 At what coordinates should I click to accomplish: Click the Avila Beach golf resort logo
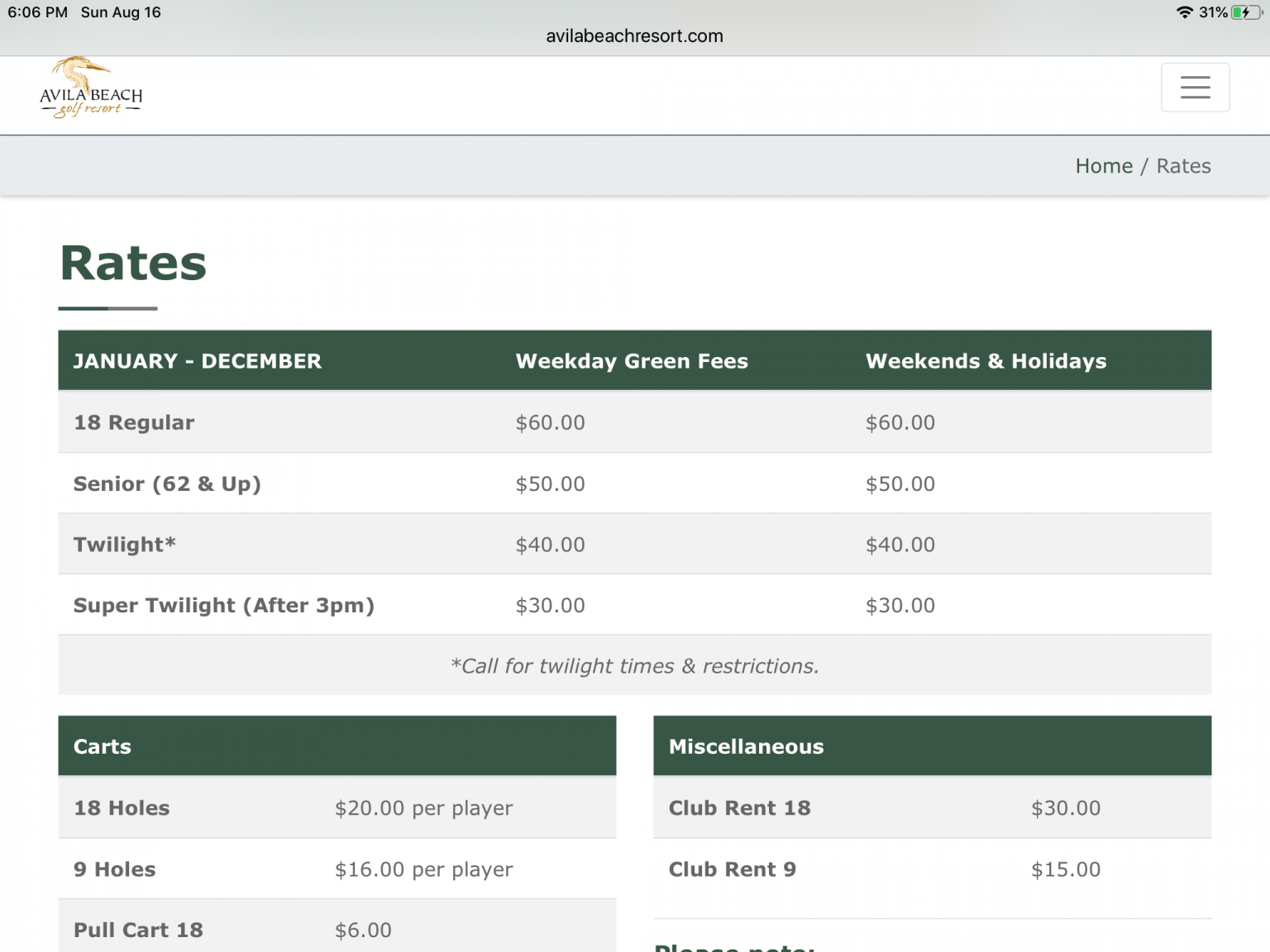pyautogui.click(x=91, y=89)
